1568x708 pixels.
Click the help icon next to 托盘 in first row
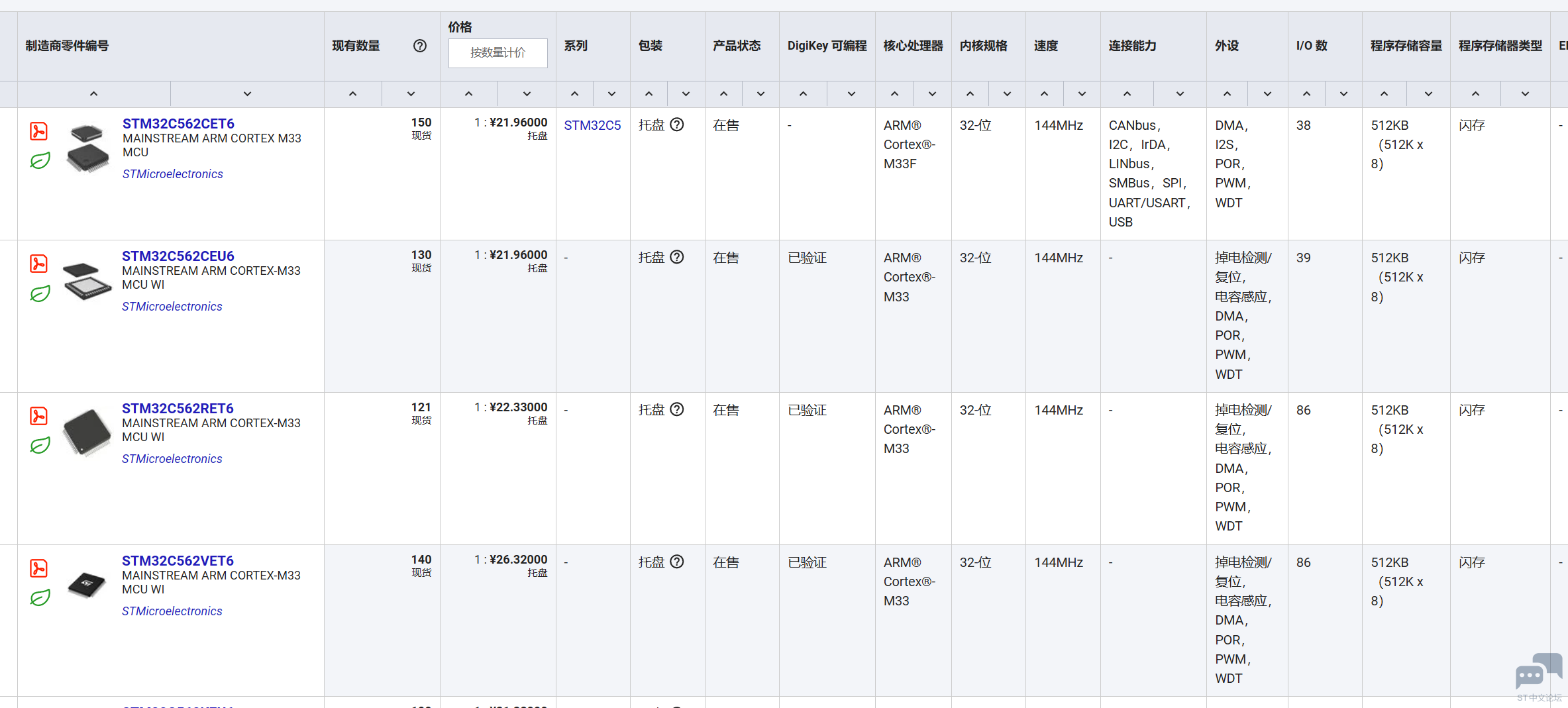[x=676, y=125]
